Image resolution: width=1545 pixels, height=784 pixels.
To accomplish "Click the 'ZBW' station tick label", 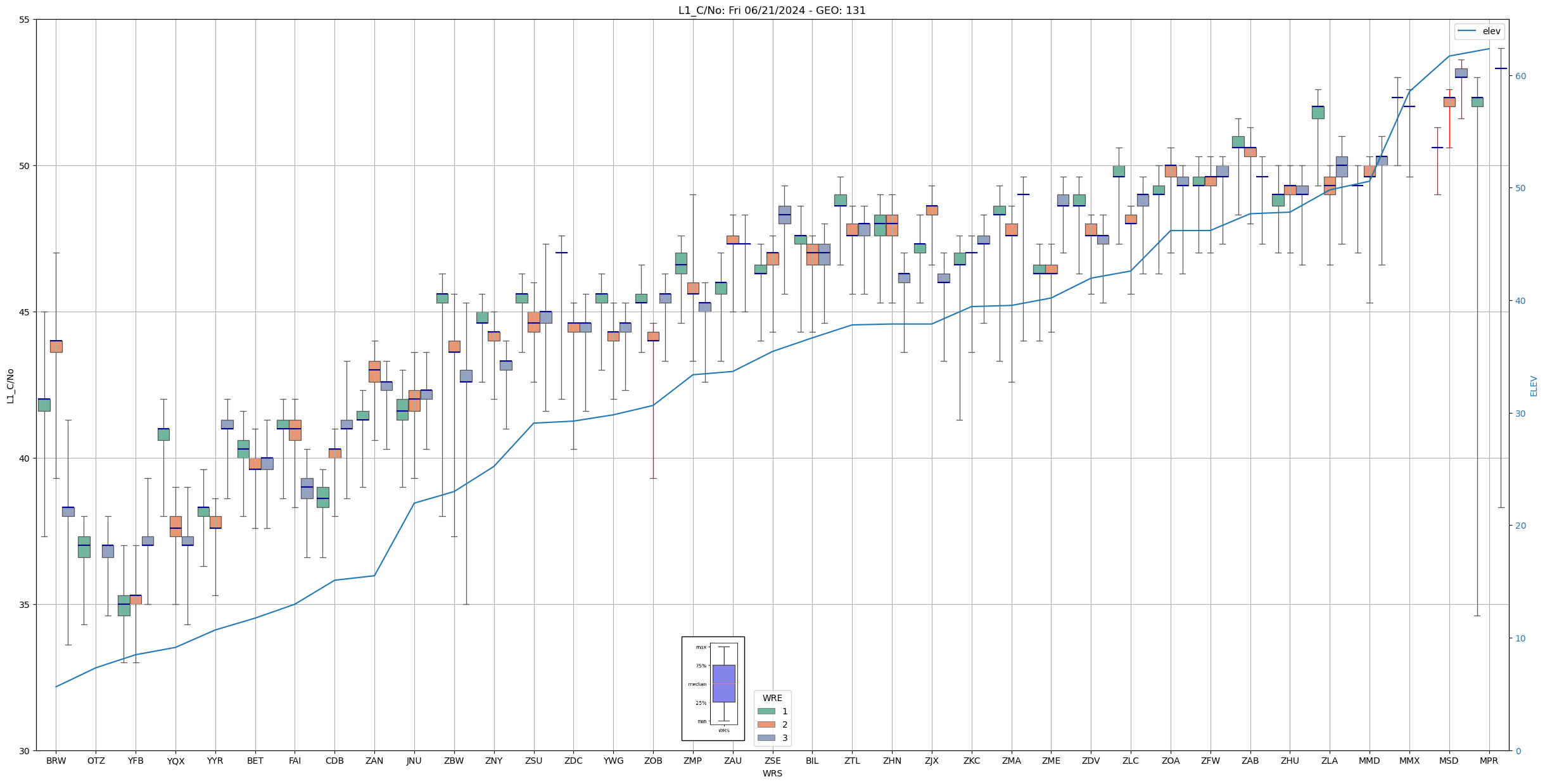I will (x=454, y=761).
